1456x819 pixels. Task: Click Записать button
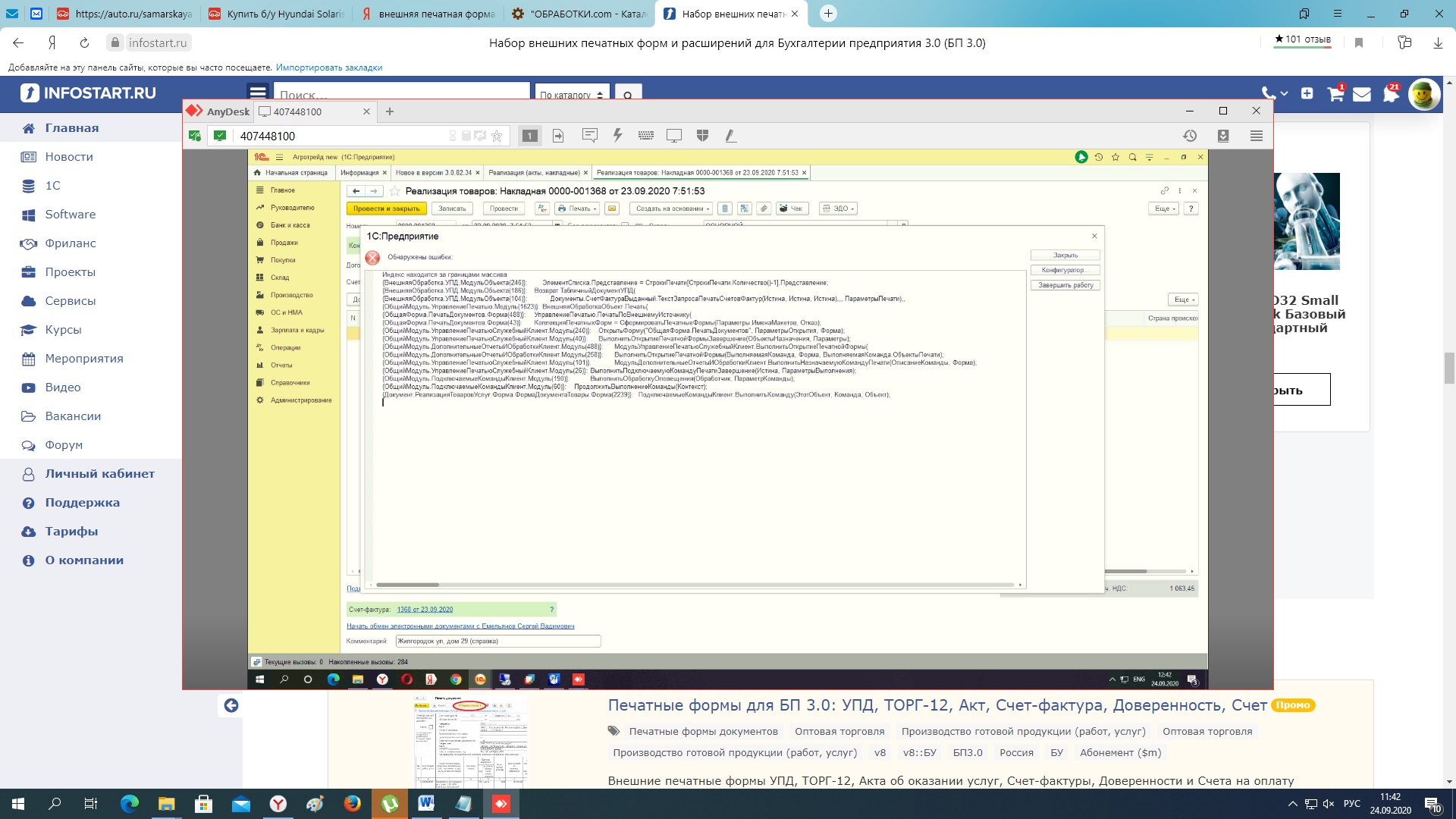[x=452, y=209]
